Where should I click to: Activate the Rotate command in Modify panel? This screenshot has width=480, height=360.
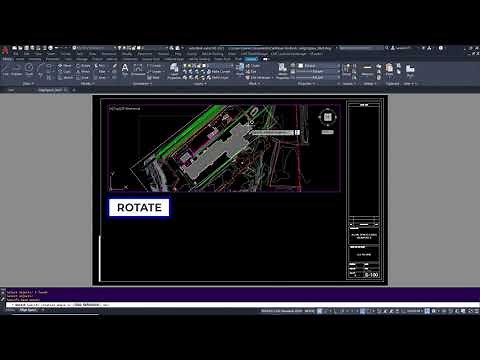(x=83, y=66)
